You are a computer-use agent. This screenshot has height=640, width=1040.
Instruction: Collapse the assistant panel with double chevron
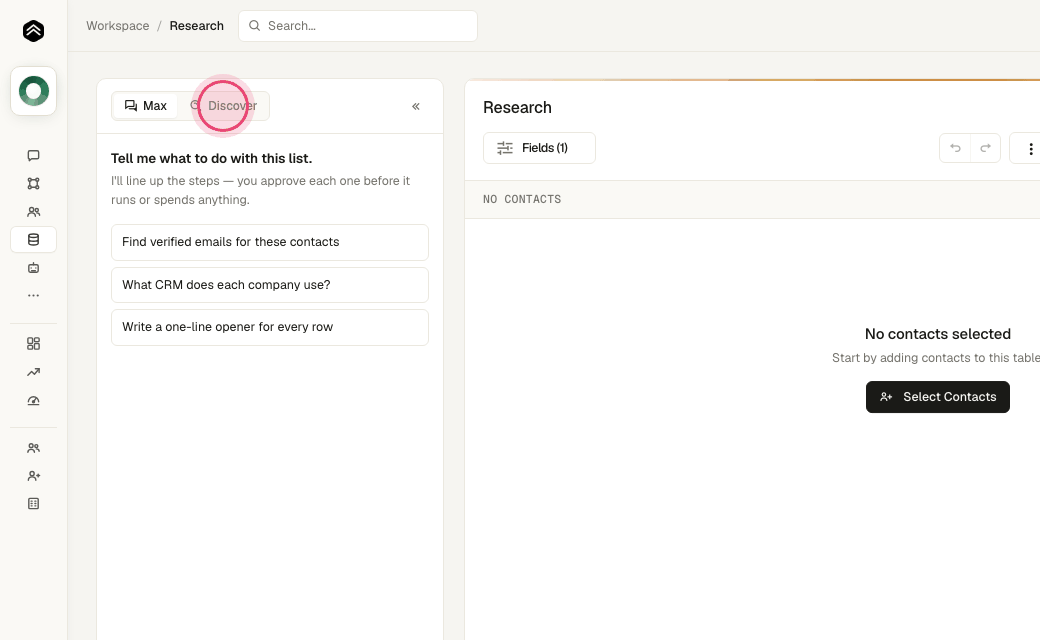(x=416, y=106)
